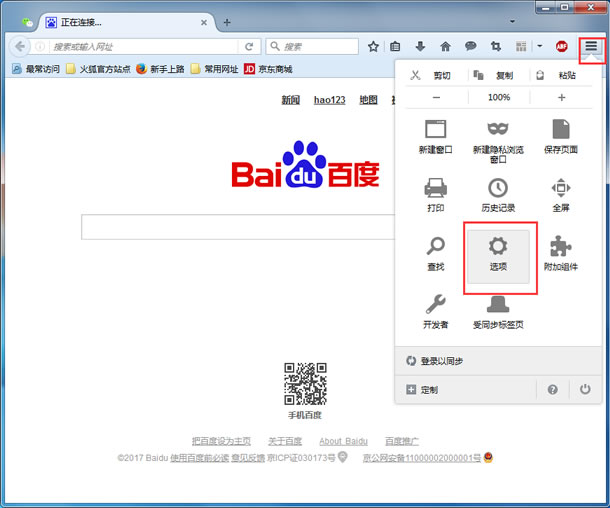Click 新闻 link on Baidu page
Viewport: 610px width, 508px height.
pos(291,100)
